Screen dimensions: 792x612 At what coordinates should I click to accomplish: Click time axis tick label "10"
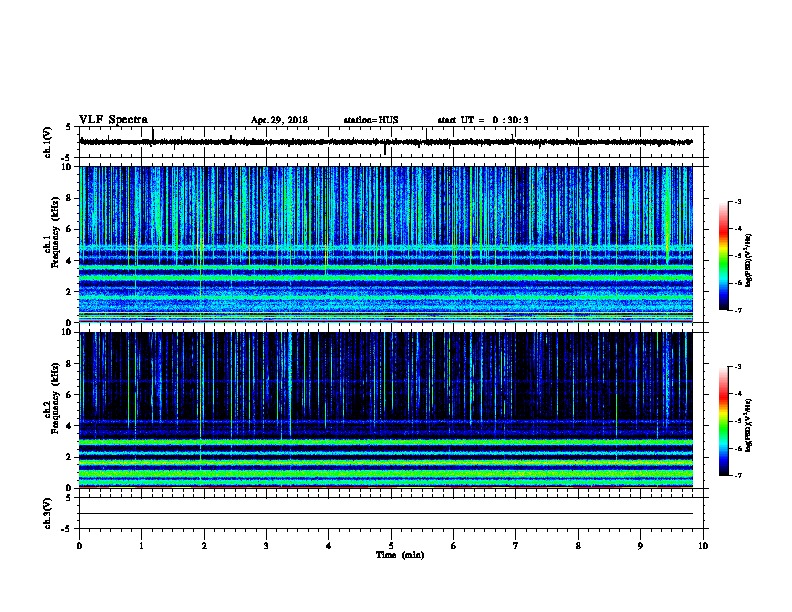coord(703,546)
